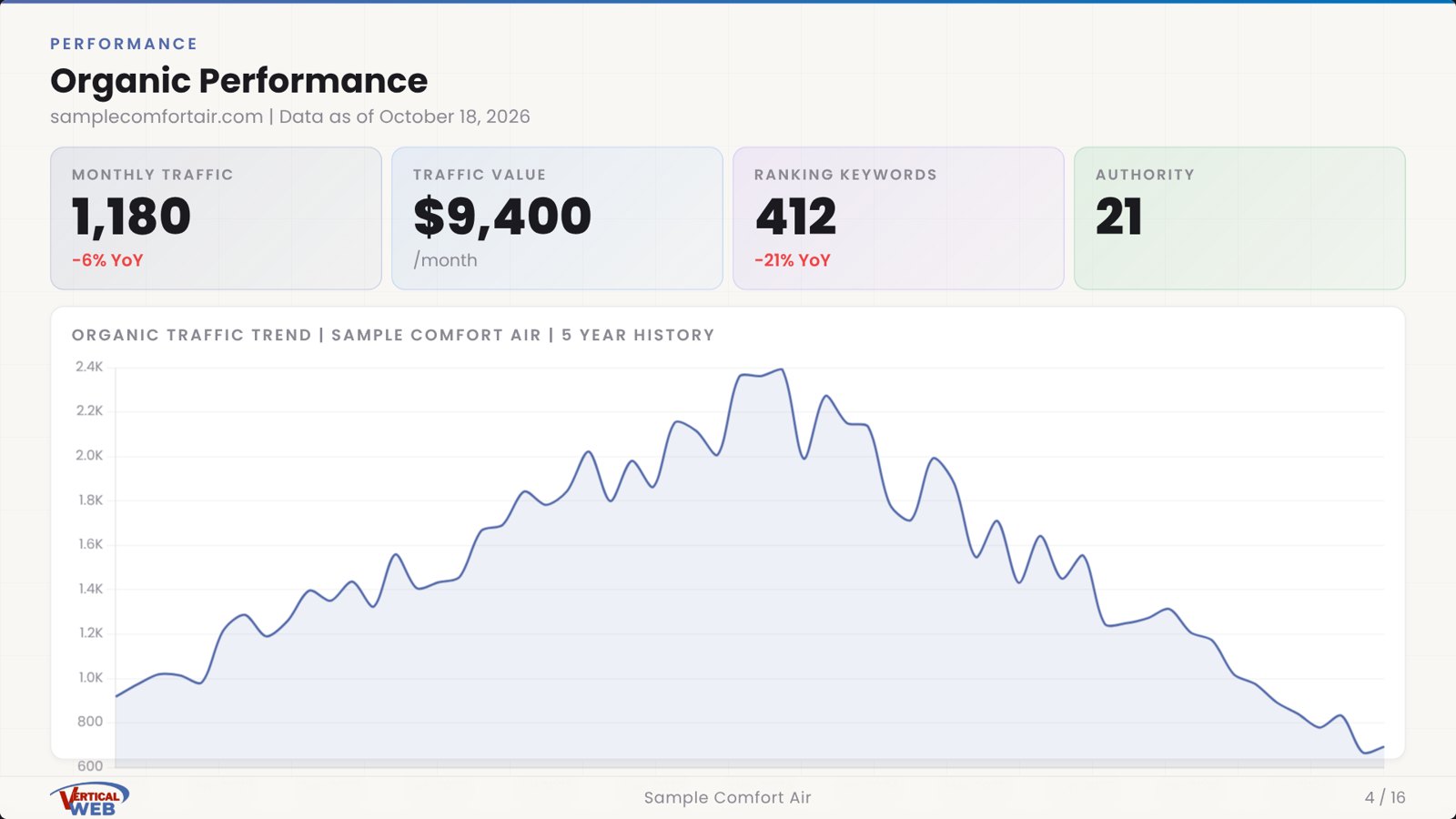The image size is (1456, 819).
Task: Click the 1.4K y-axis label
Action: tap(90, 589)
